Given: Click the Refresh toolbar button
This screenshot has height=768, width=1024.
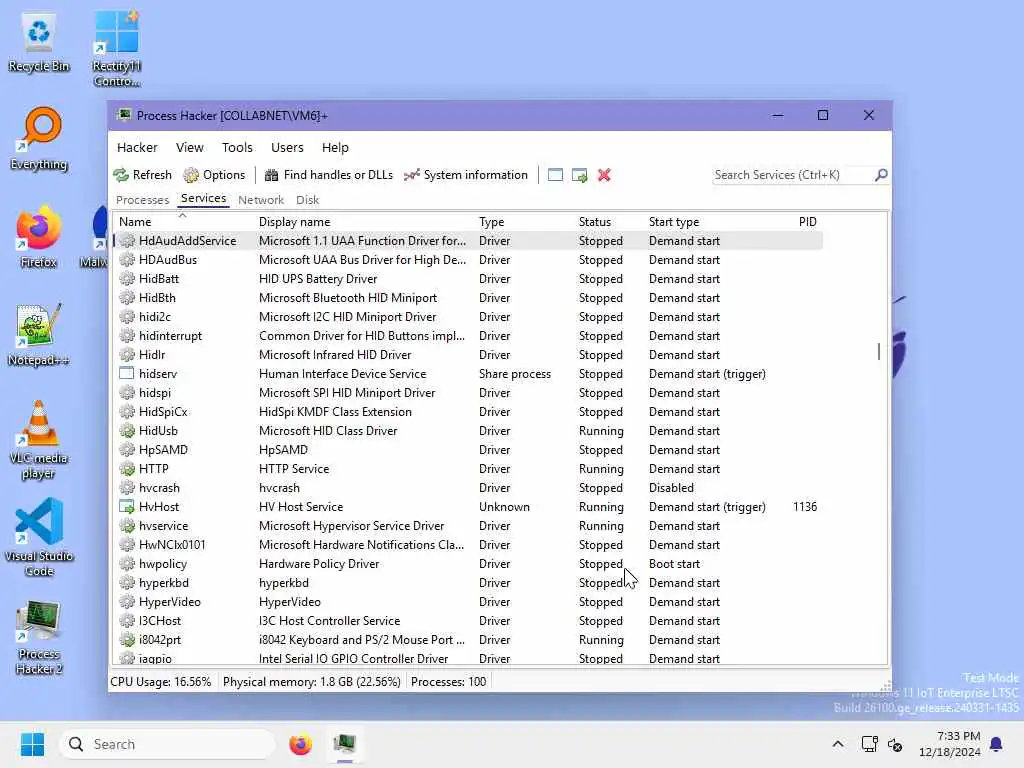Looking at the screenshot, I should click(x=142, y=175).
